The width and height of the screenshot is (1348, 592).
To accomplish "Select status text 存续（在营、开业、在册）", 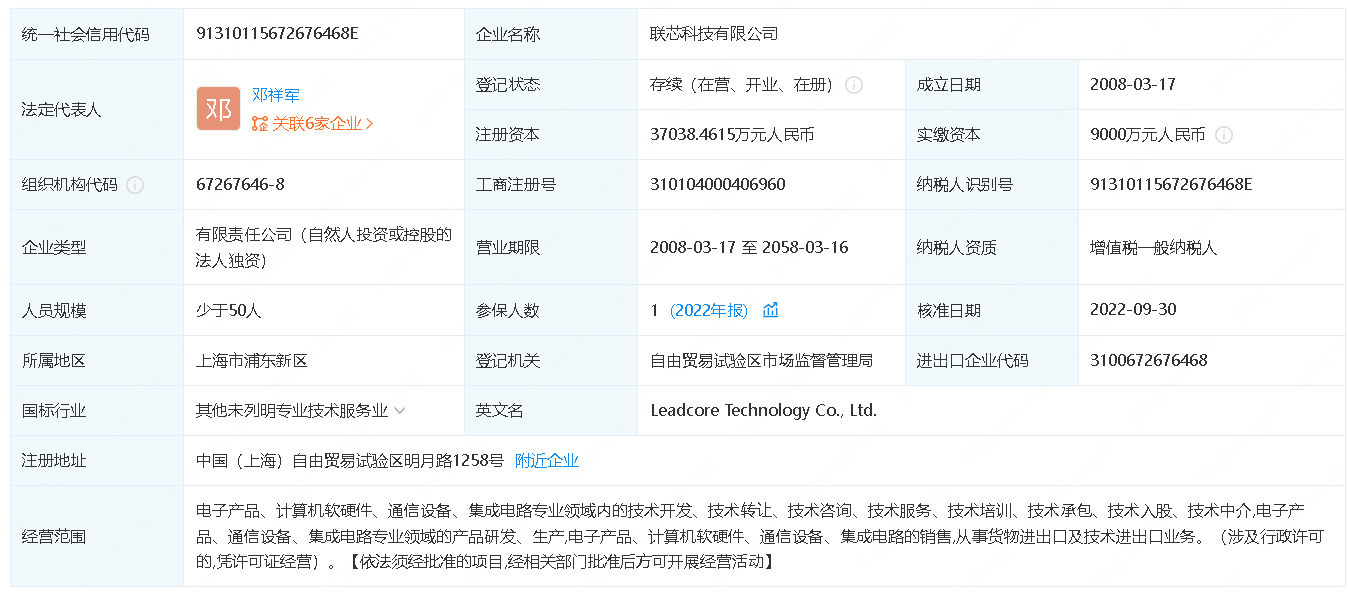I will coord(742,85).
